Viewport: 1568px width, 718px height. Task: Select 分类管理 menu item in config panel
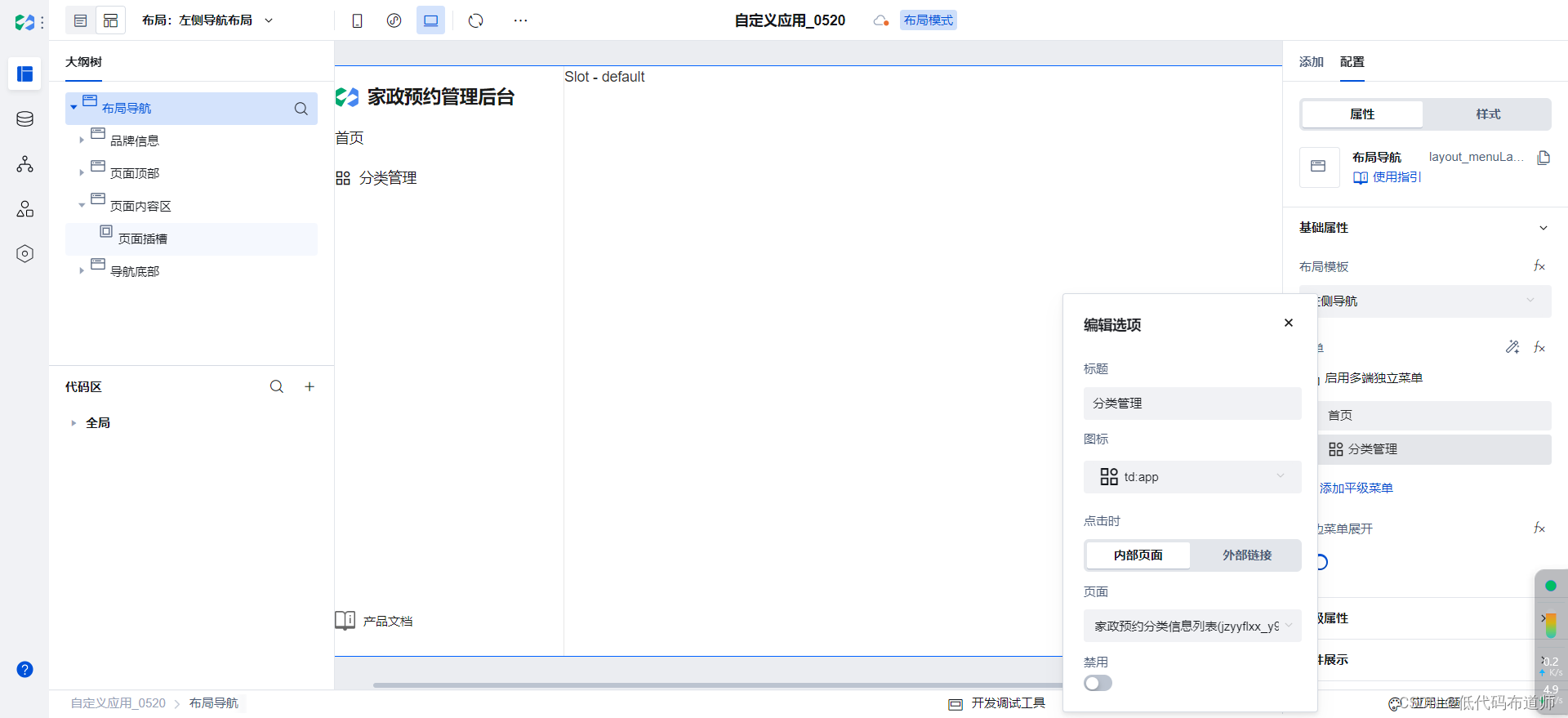tap(1434, 449)
